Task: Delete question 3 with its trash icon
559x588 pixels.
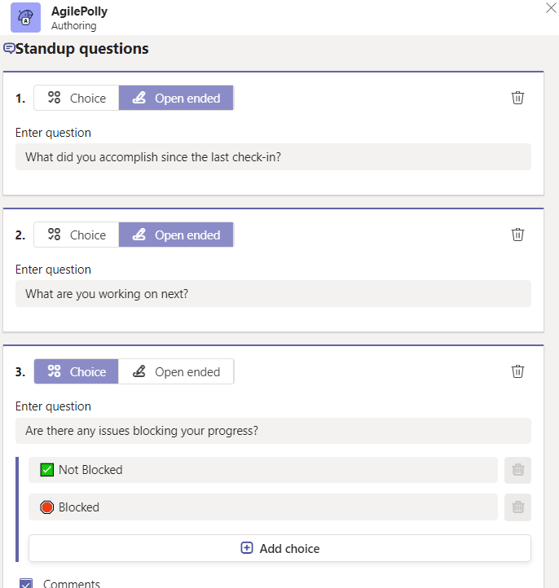Action: click(x=517, y=371)
